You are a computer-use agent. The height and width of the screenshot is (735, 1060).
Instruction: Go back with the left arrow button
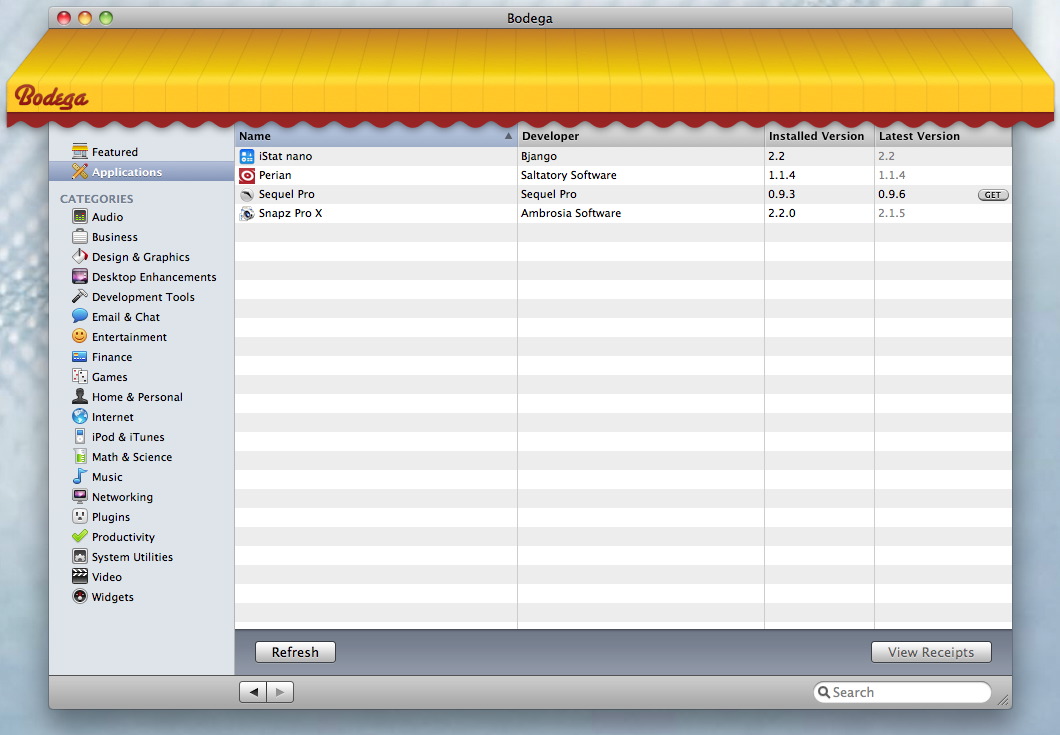coord(253,692)
